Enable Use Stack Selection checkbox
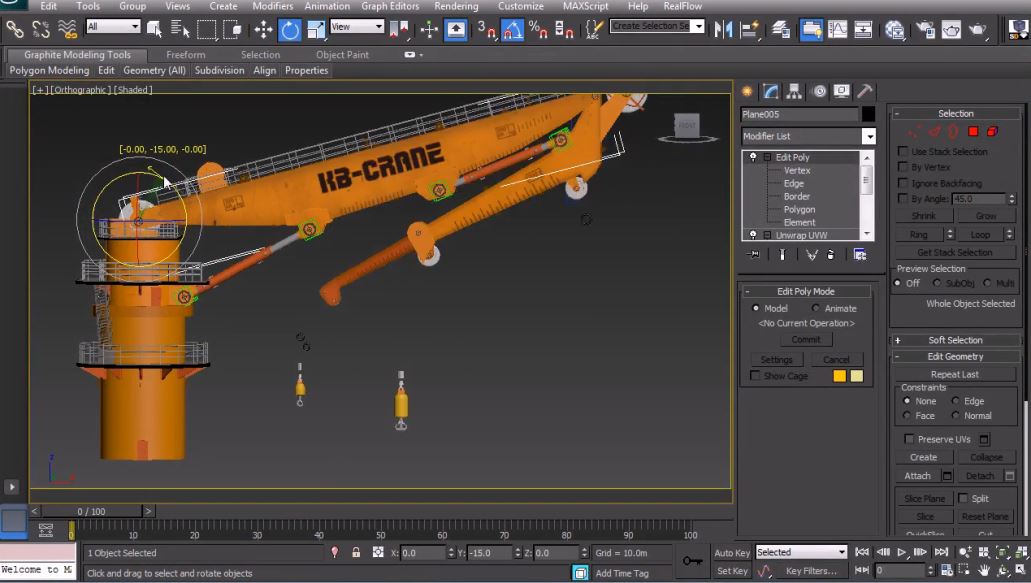Screen dimensions: 1031x583 903,151
